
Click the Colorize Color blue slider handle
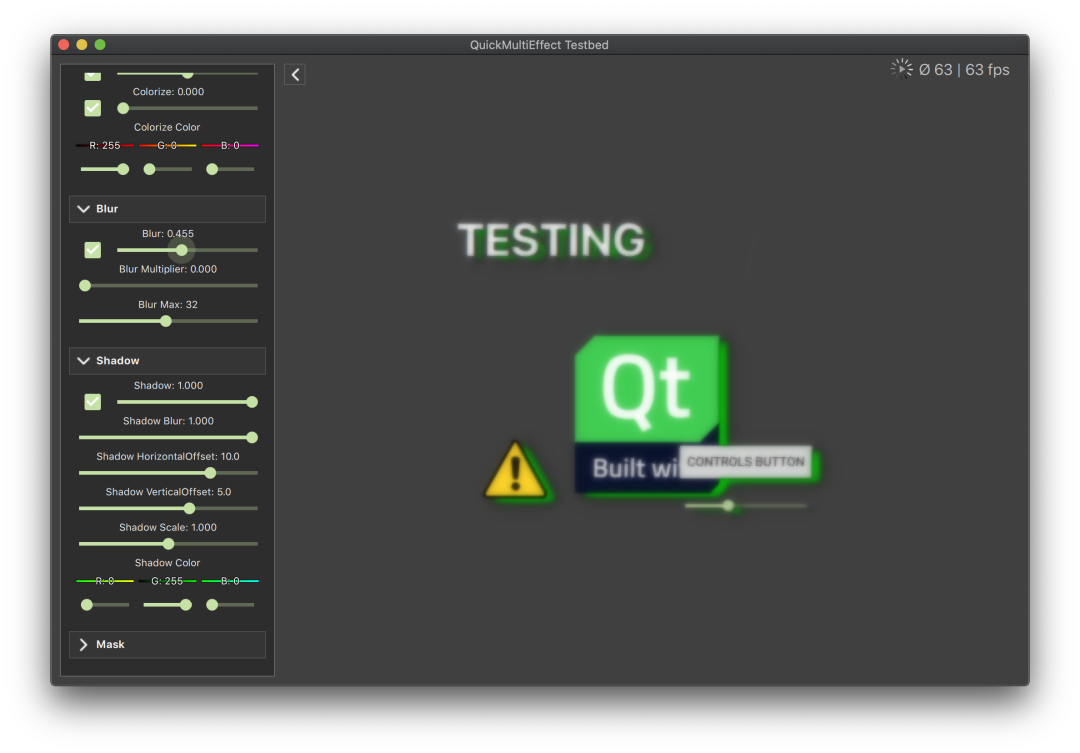212,169
